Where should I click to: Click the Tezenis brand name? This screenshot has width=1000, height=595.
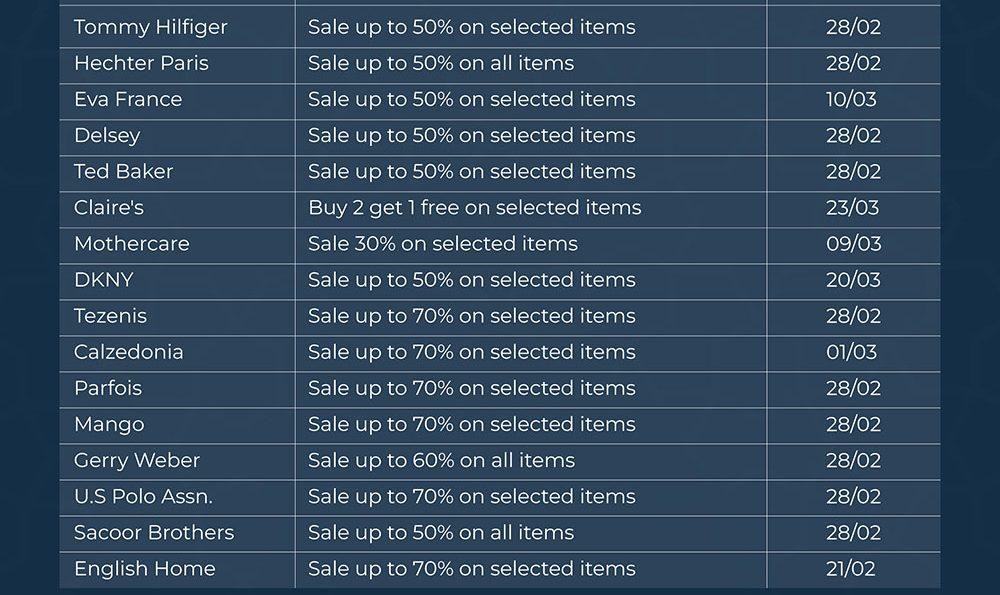coord(110,316)
